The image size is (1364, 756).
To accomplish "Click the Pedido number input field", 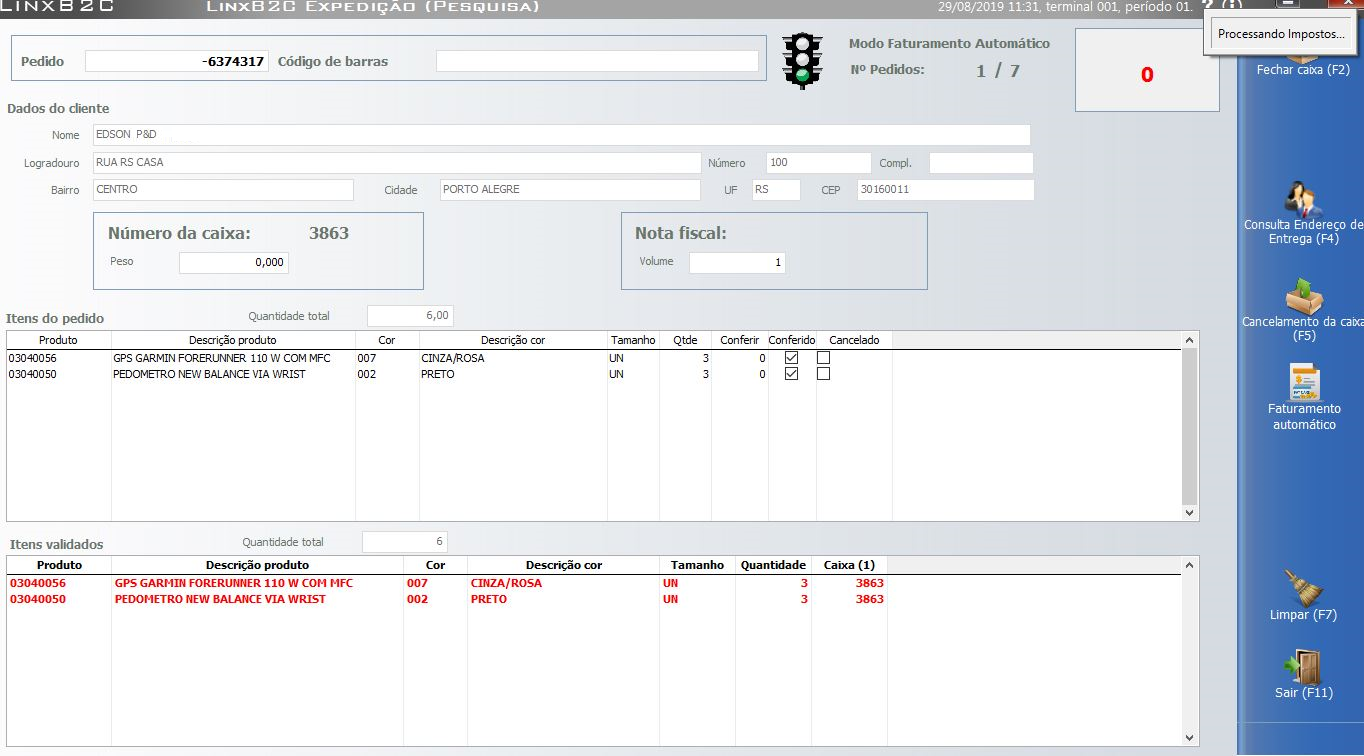I will click(x=177, y=61).
